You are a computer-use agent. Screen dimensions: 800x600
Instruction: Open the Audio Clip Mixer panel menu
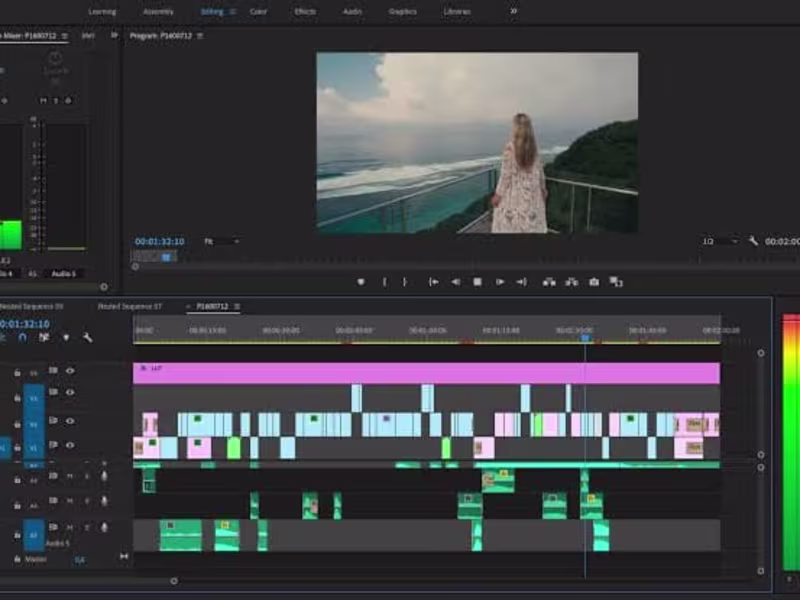[65, 36]
